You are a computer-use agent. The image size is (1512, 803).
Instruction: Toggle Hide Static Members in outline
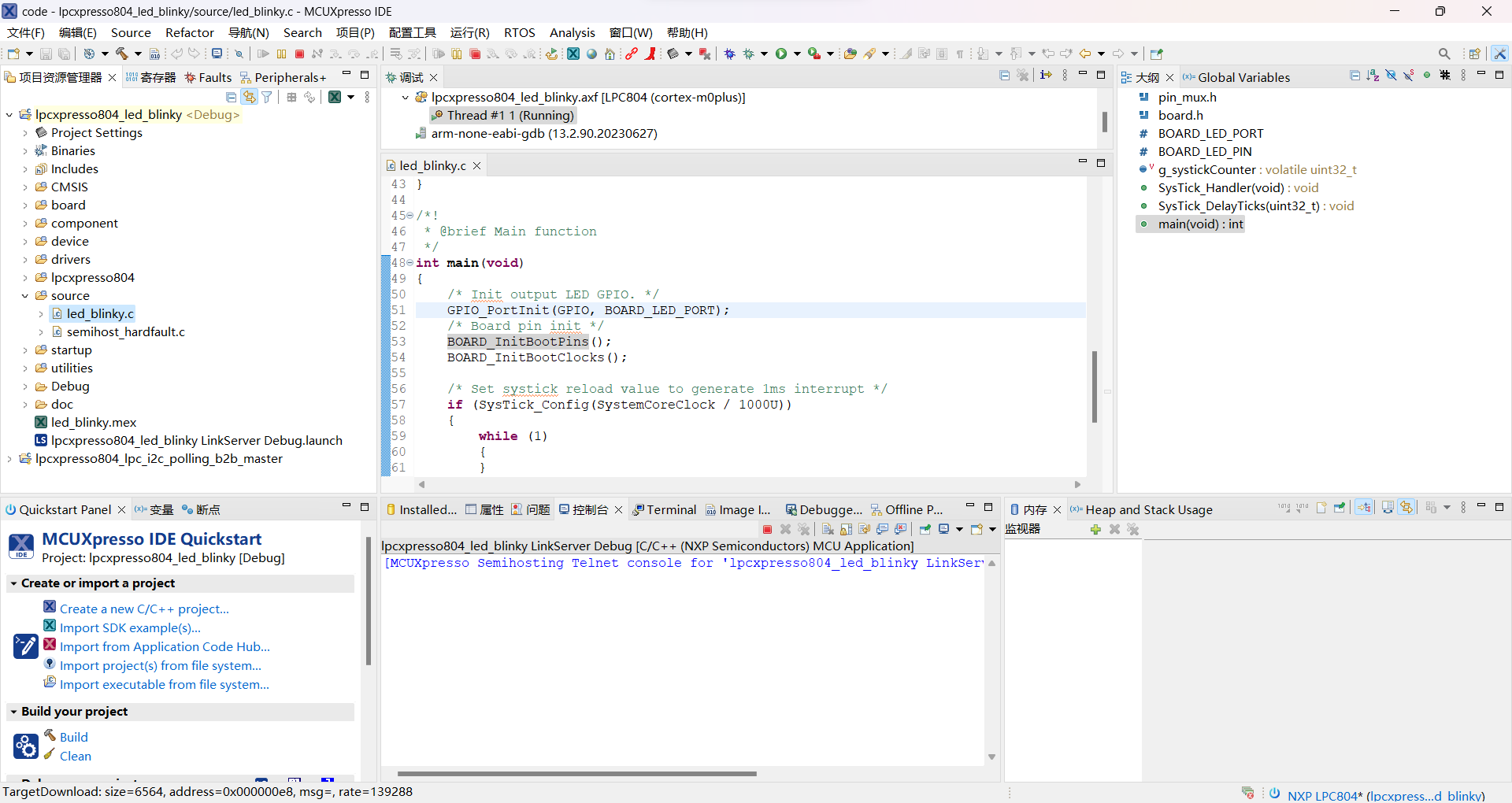point(1409,76)
